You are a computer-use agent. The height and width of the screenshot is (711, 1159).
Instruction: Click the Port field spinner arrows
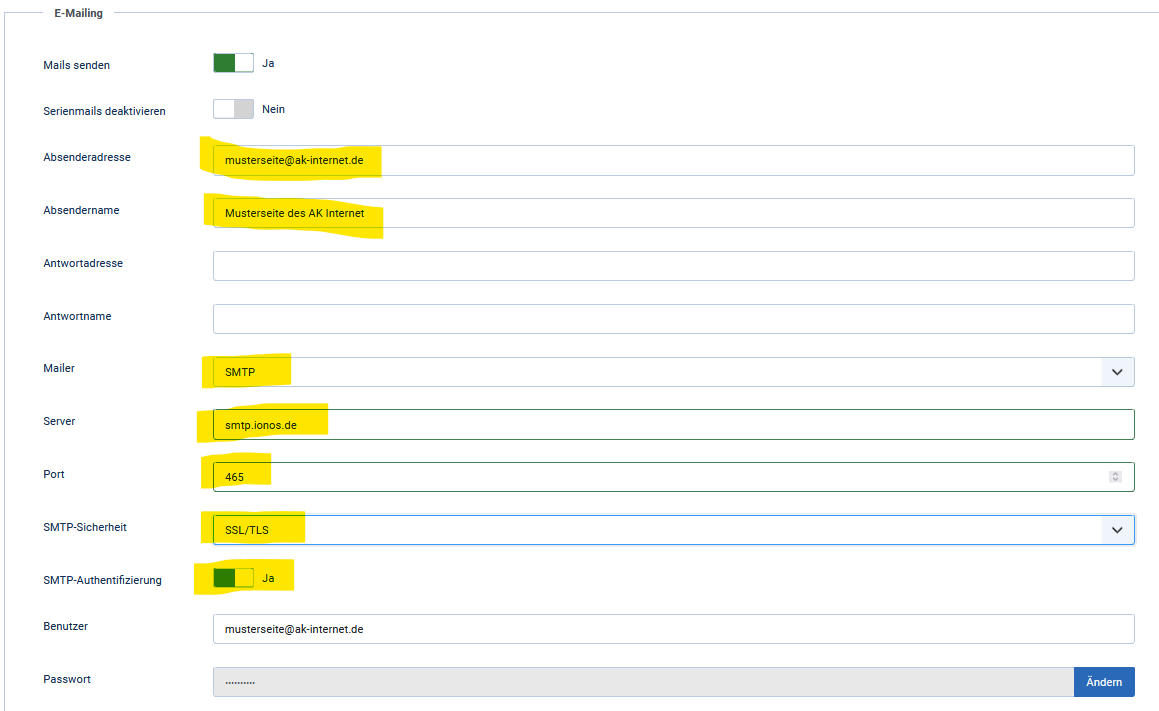point(1115,477)
